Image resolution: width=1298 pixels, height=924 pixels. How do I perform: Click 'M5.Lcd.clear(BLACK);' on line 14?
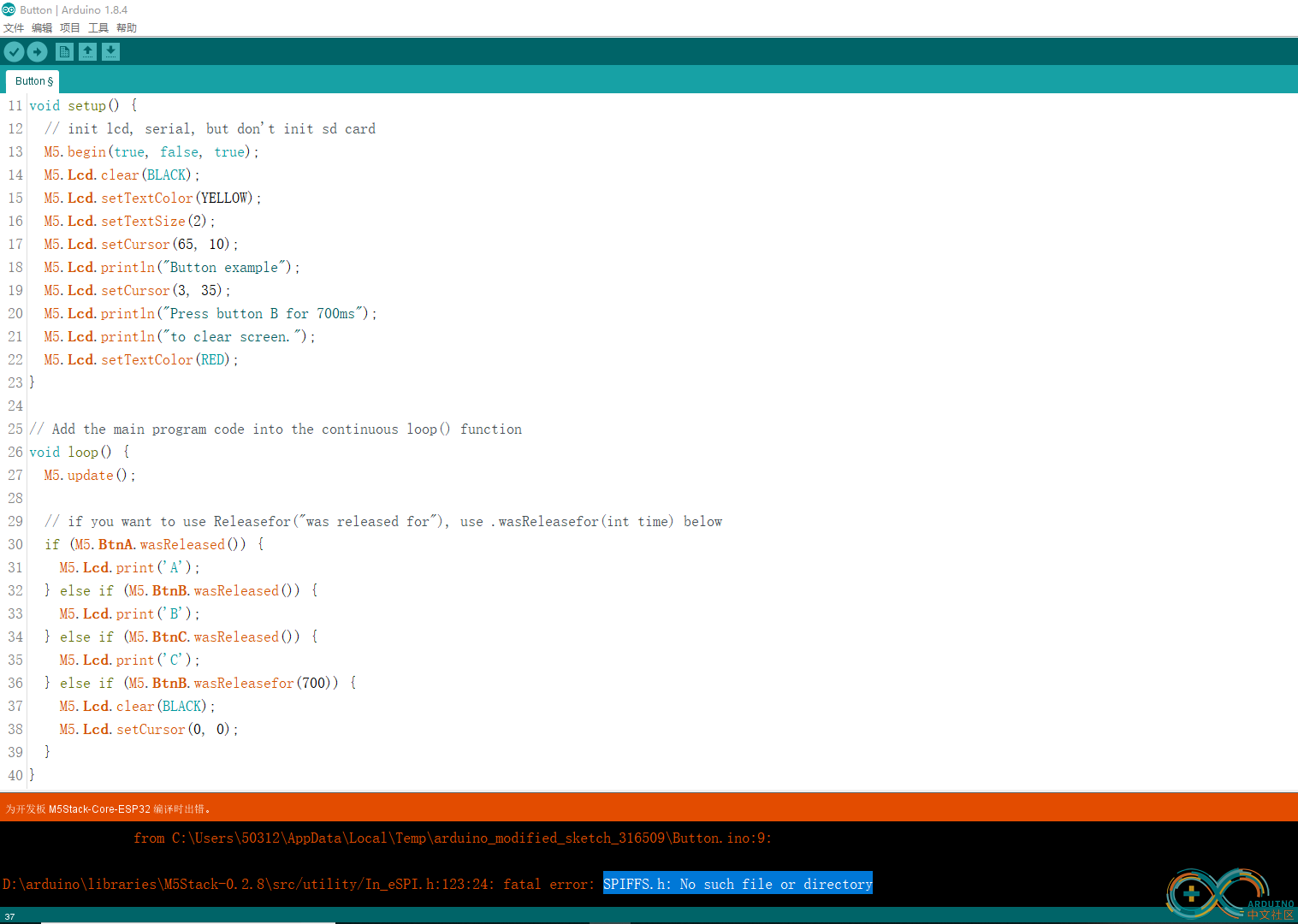tap(122, 175)
